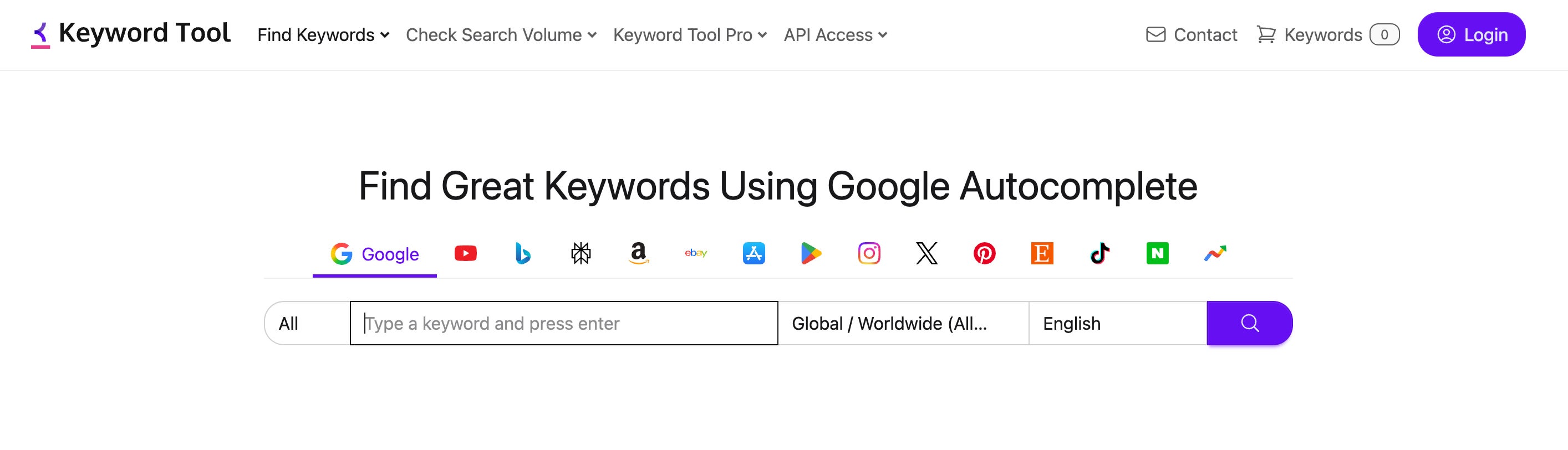Select the YouTube platform icon
The height and width of the screenshot is (450, 1568).
coord(466,254)
